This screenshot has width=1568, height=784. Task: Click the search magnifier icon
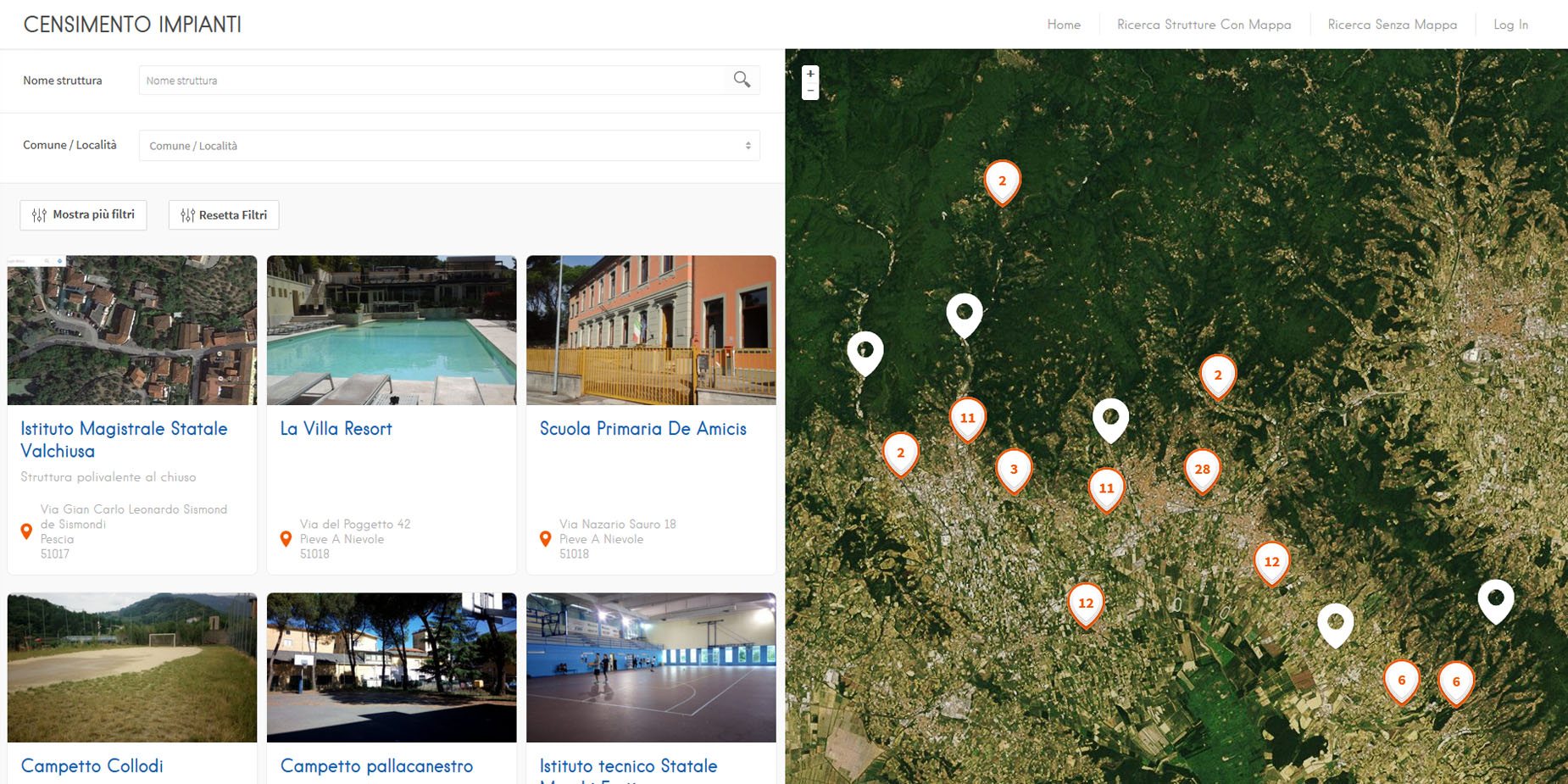coord(742,80)
